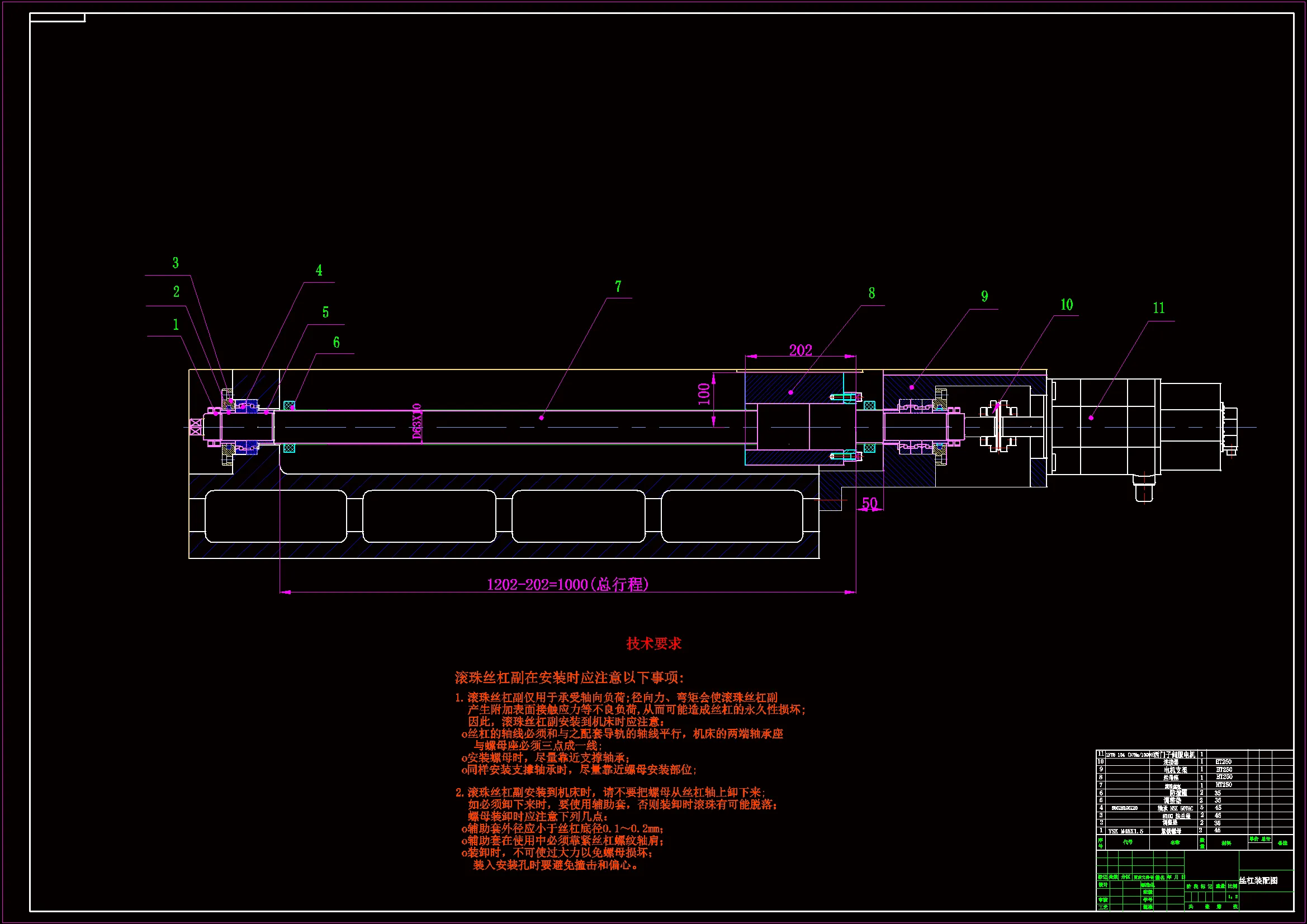The image size is (1307, 924).
Task: Select the 西门子伺服电机 row in parts list
Action: pos(1174,754)
